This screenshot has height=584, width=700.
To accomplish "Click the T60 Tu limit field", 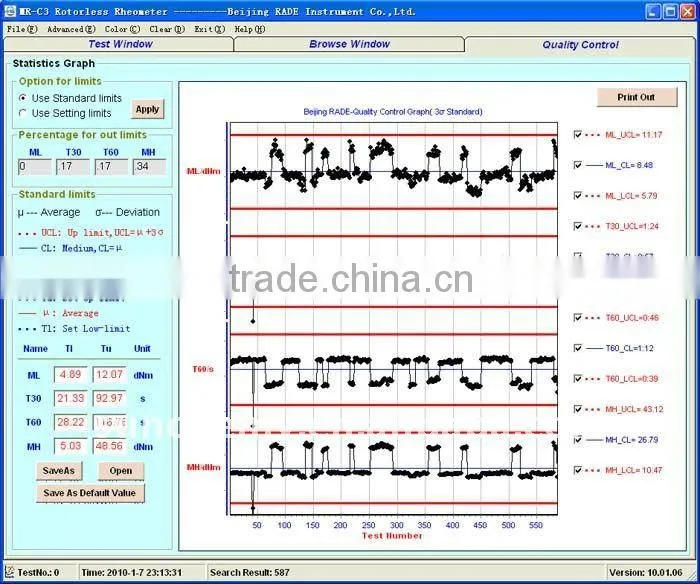I will 109,422.
